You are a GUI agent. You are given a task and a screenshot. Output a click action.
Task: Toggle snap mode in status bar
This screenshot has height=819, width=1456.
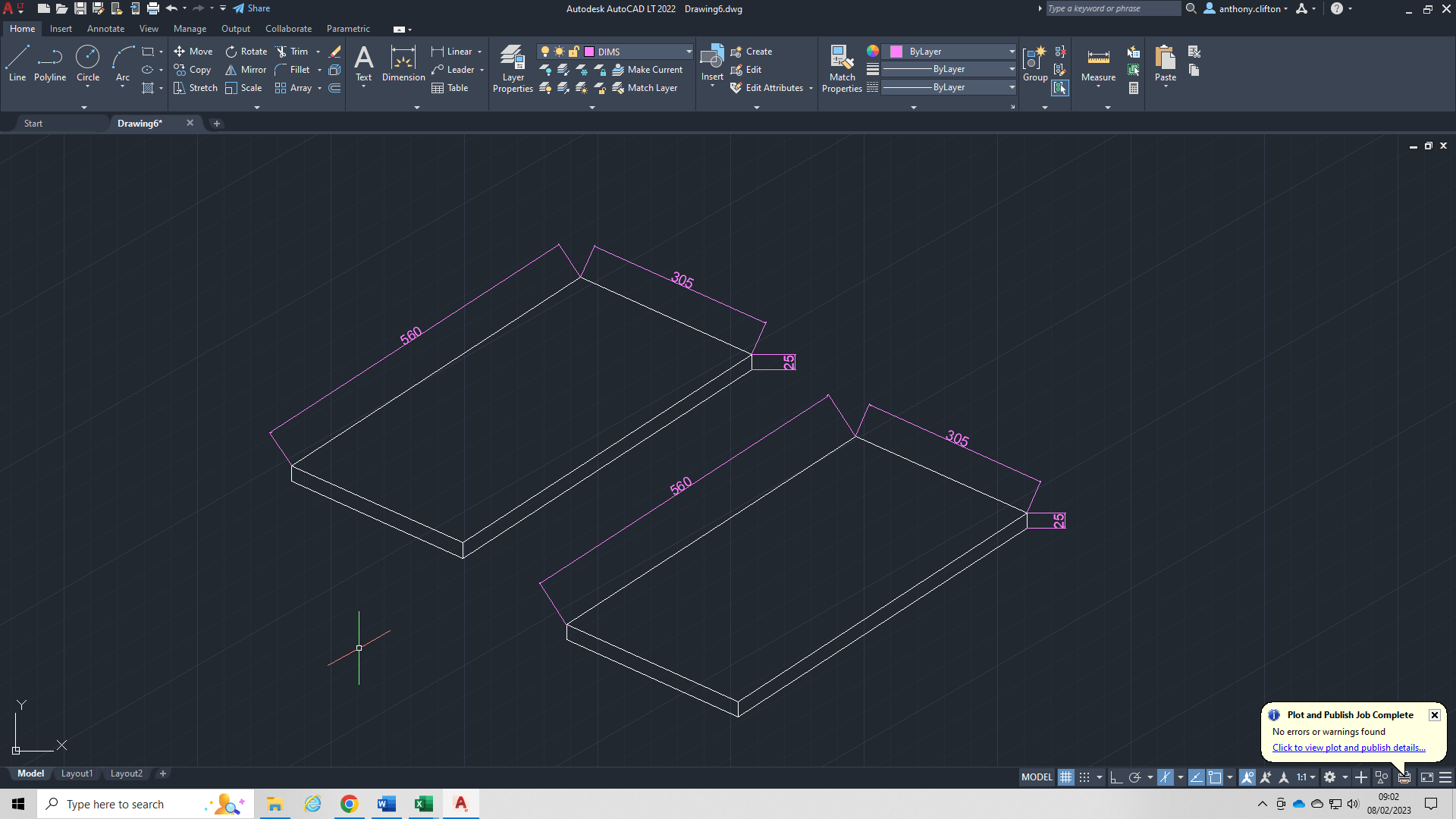point(1084,777)
